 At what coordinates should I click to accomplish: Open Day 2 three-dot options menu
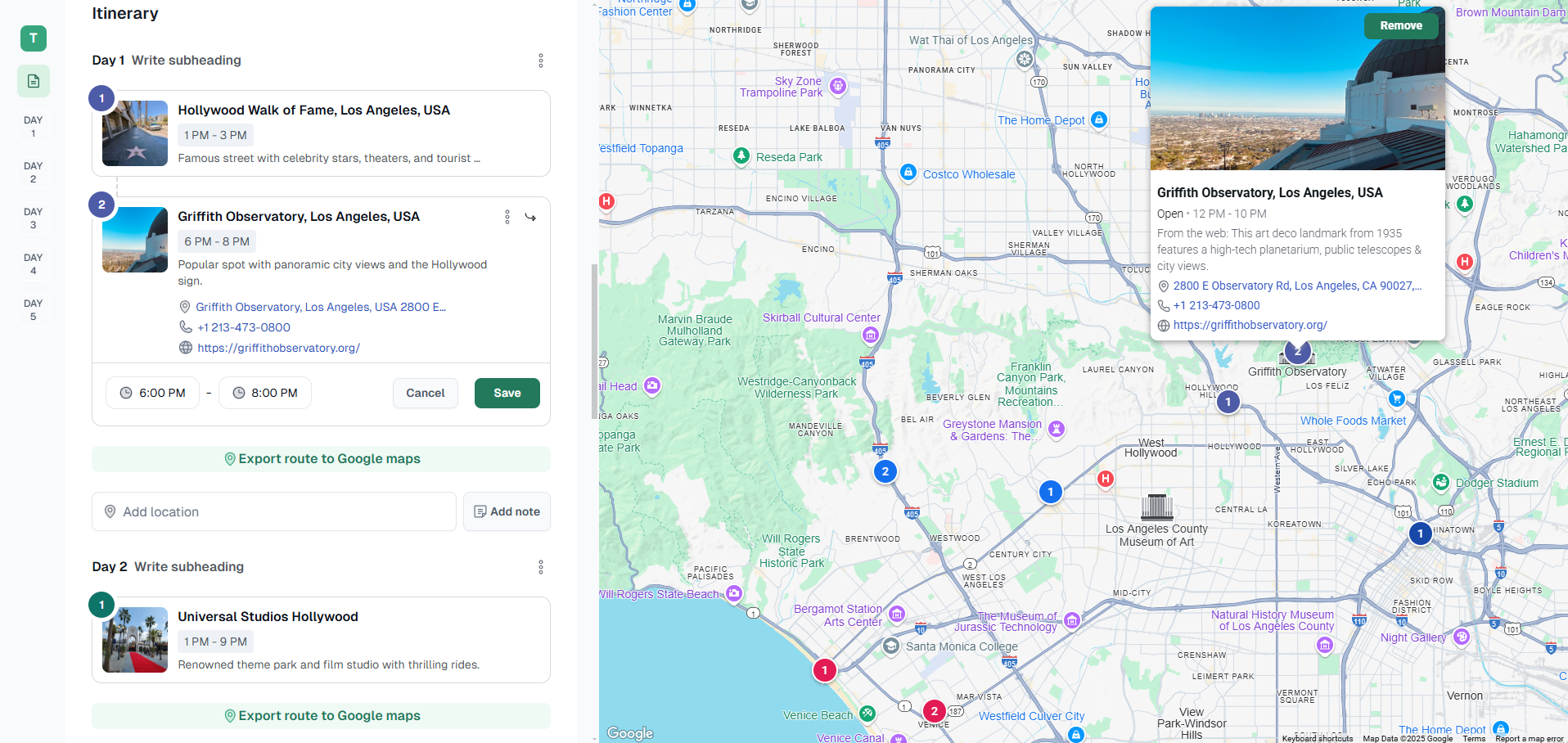pyautogui.click(x=540, y=567)
